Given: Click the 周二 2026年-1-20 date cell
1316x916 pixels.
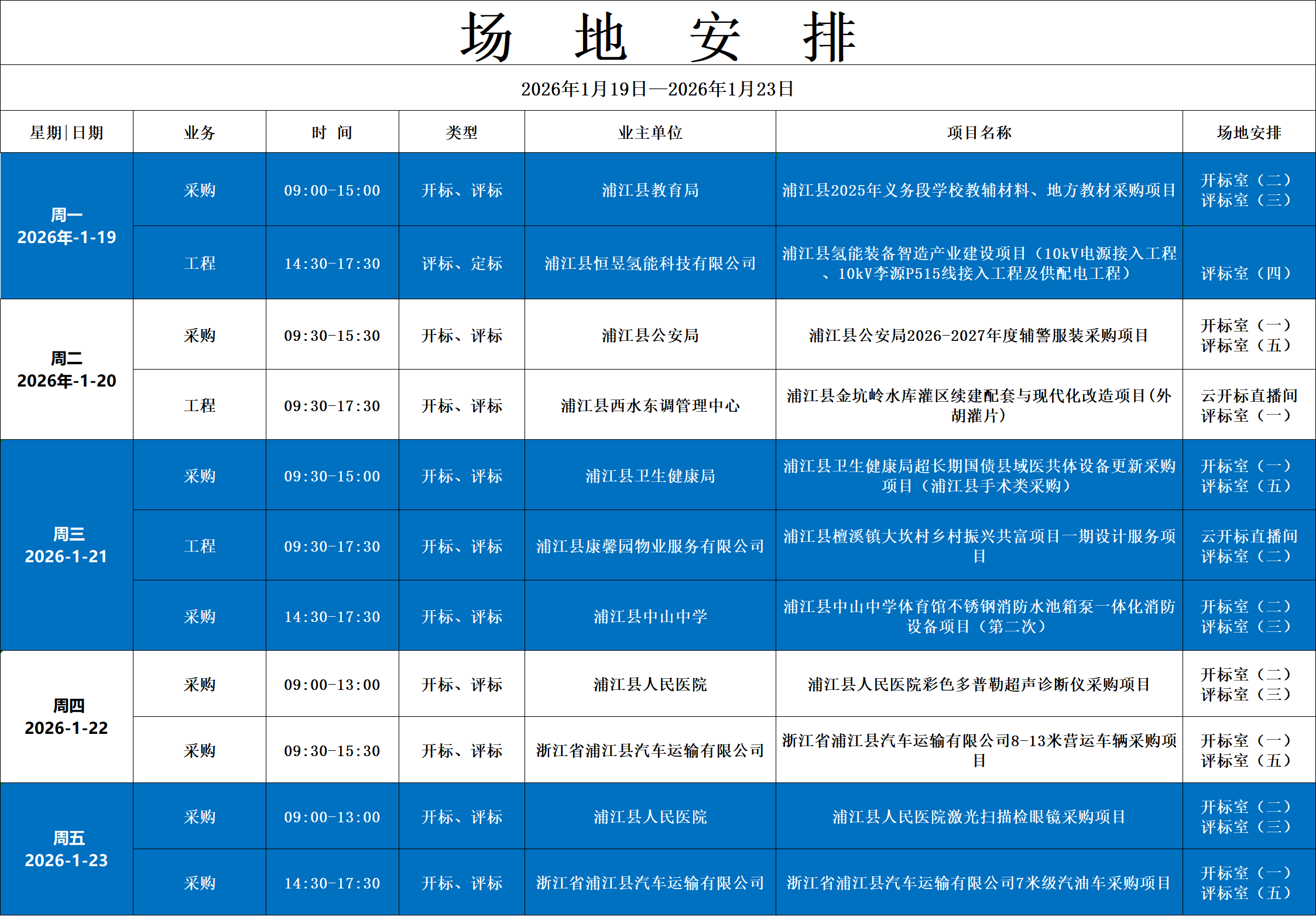Looking at the screenshot, I should [67, 370].
